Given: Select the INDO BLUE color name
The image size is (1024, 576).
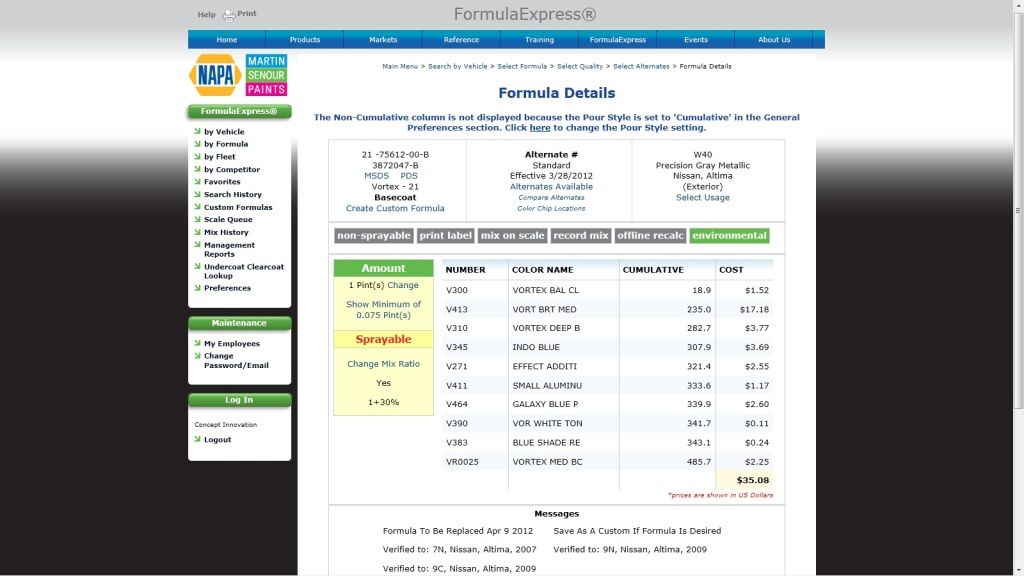Looking at the screenshot, I should click(x=536, y=347).
